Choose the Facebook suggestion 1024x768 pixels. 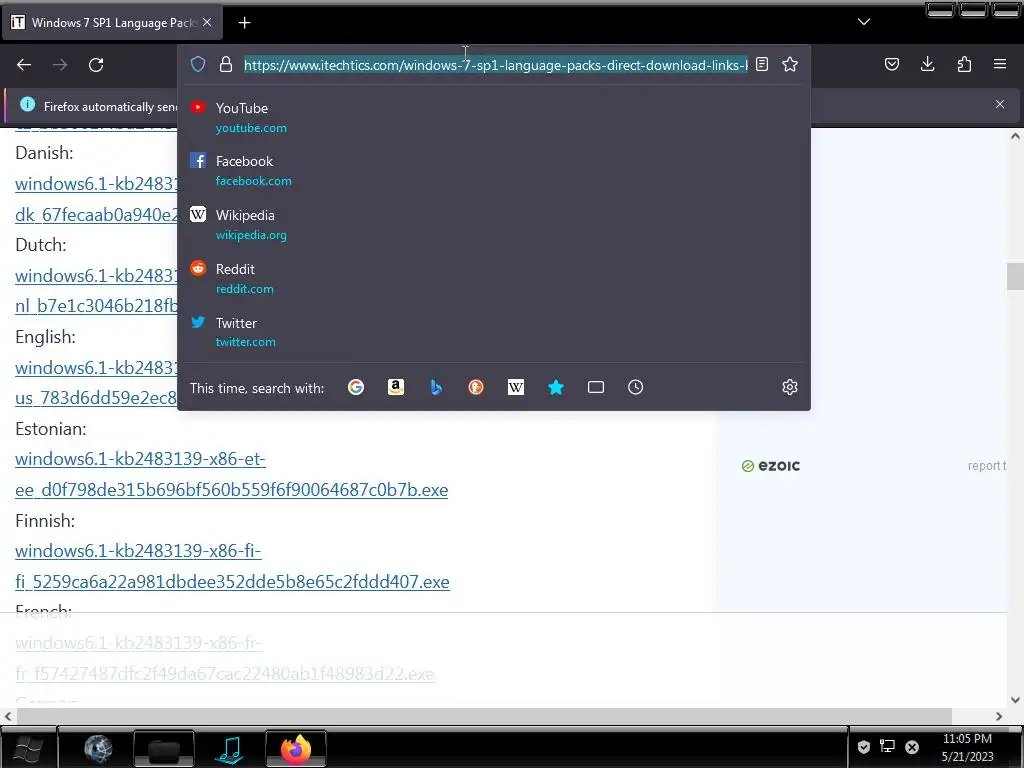coord(494,170)
